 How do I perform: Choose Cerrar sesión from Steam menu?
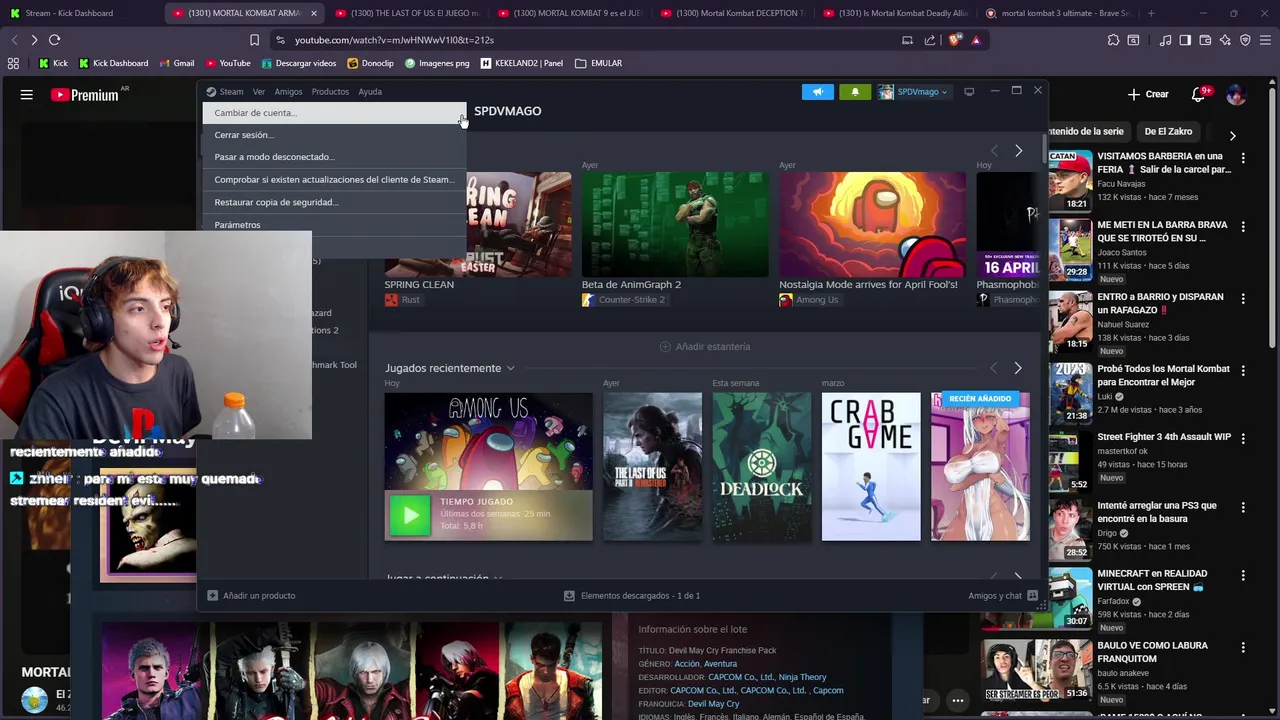[x=334, y=135]
